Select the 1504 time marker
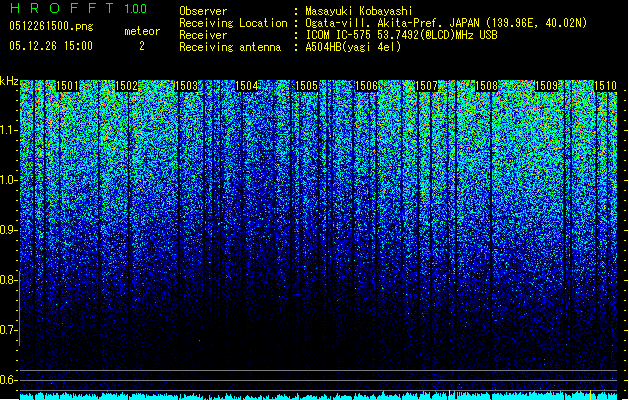Screen dimensions: 629x400 pyautogui.click(x=246, y=86)
